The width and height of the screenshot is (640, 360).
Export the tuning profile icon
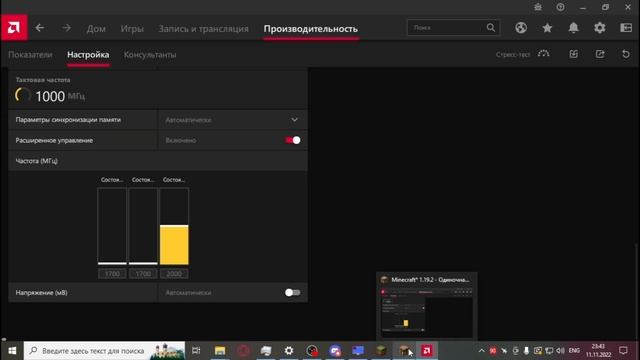(x=600, y=54)
